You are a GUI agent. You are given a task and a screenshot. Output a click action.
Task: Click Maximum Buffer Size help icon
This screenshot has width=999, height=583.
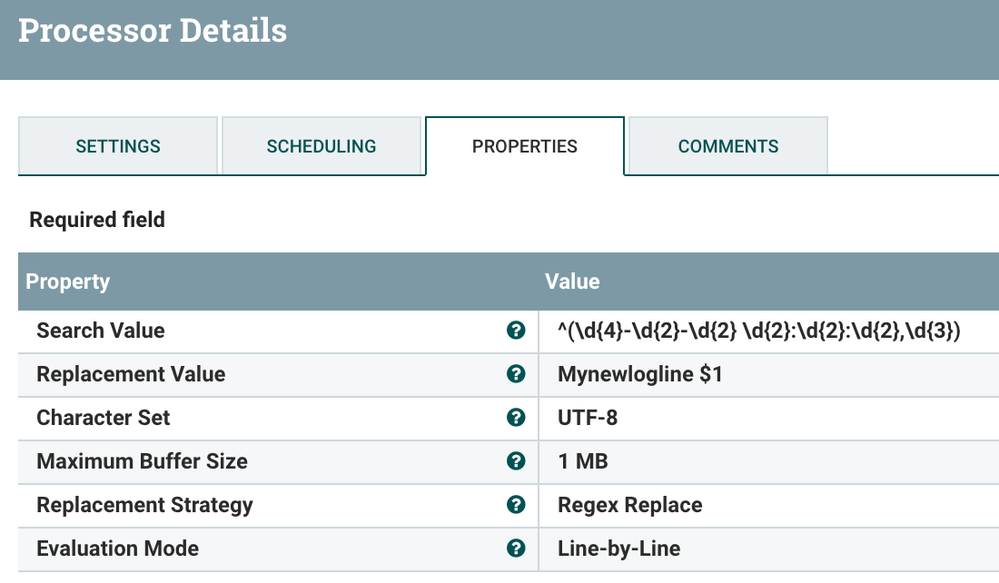[x=516, y=461]
